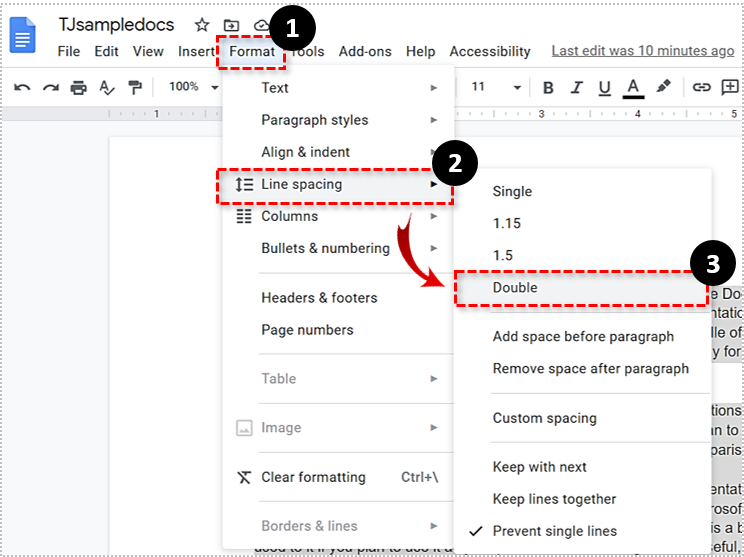
Task: Run spell check from toolbar
Action: tap(107, 88)
